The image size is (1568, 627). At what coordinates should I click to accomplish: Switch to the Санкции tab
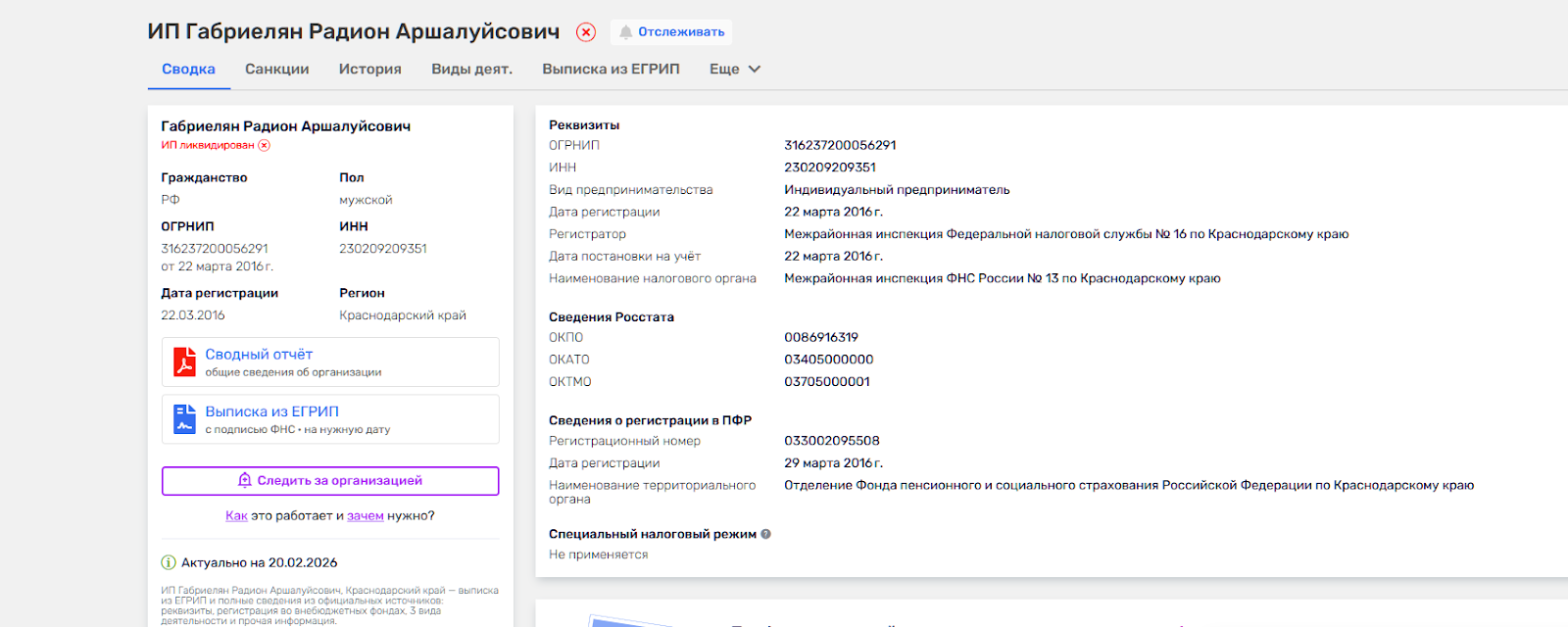[276, 69]
